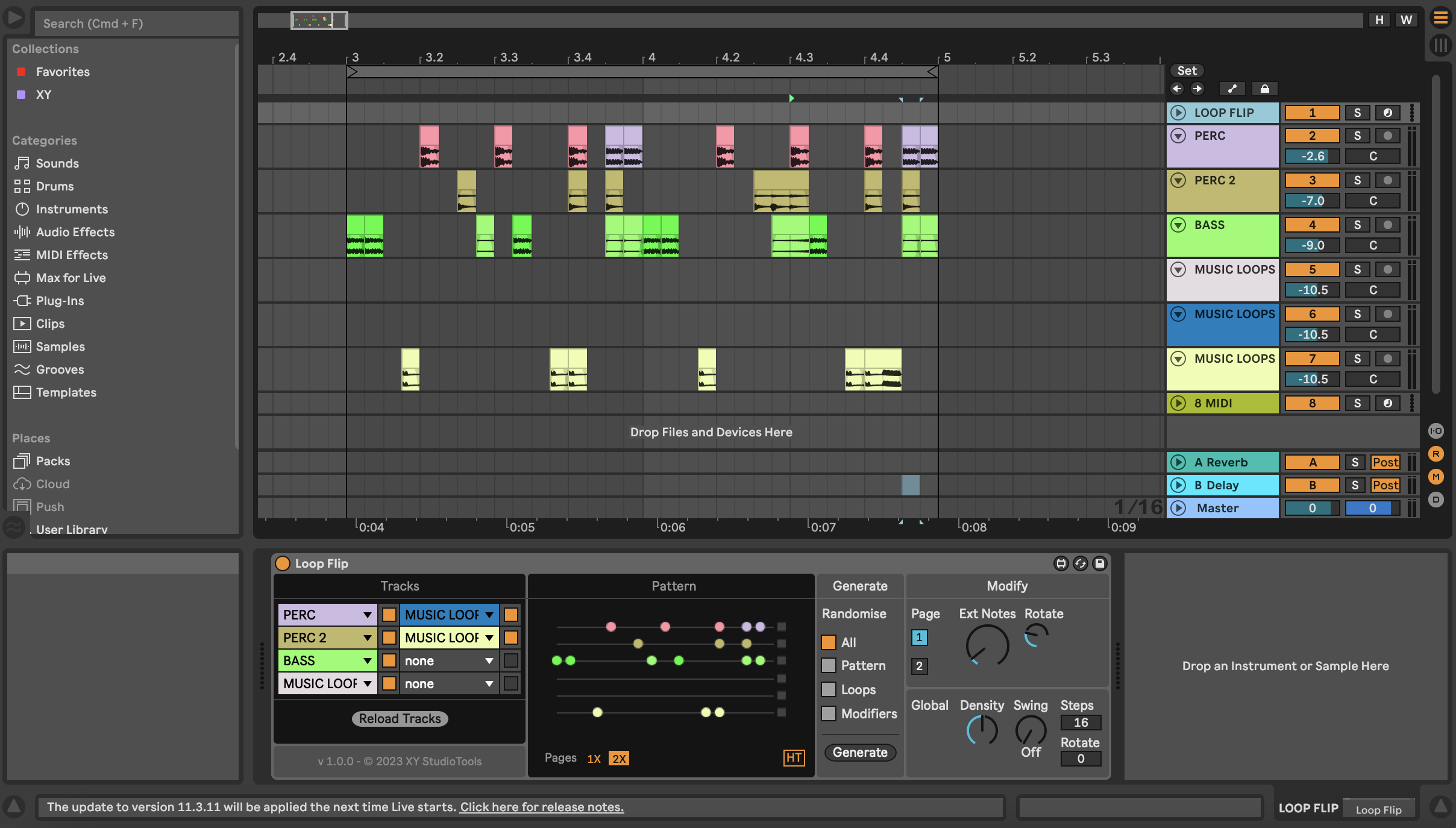Click the Reload Tracks button

[x=400, y=718]
